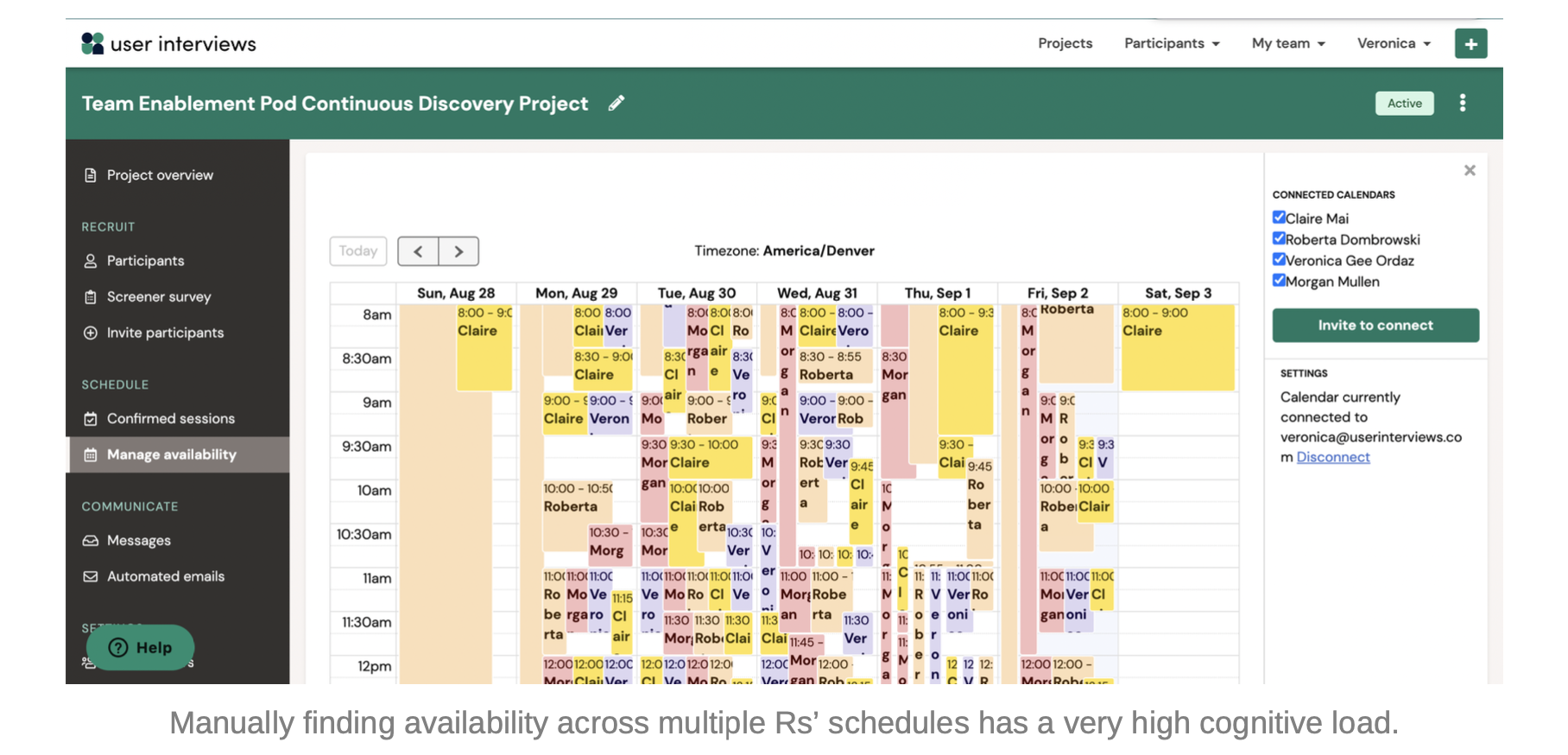Click Claire's 8:00 event on Thu, Sep 1
Viewport: 1568px width, 755px height.
(x=965, y=369)
